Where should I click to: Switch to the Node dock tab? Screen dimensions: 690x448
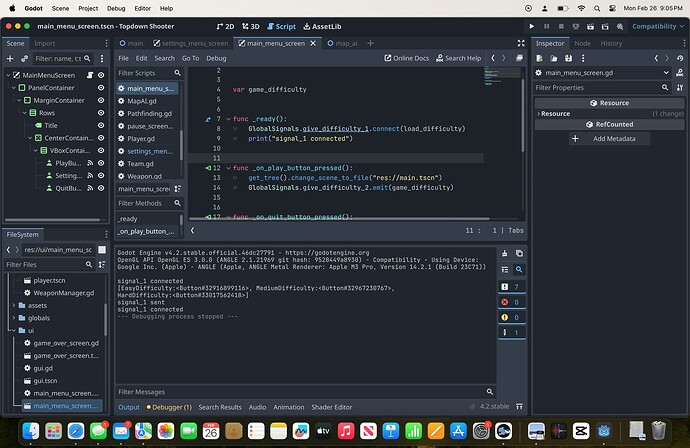[x=582, y=43]
